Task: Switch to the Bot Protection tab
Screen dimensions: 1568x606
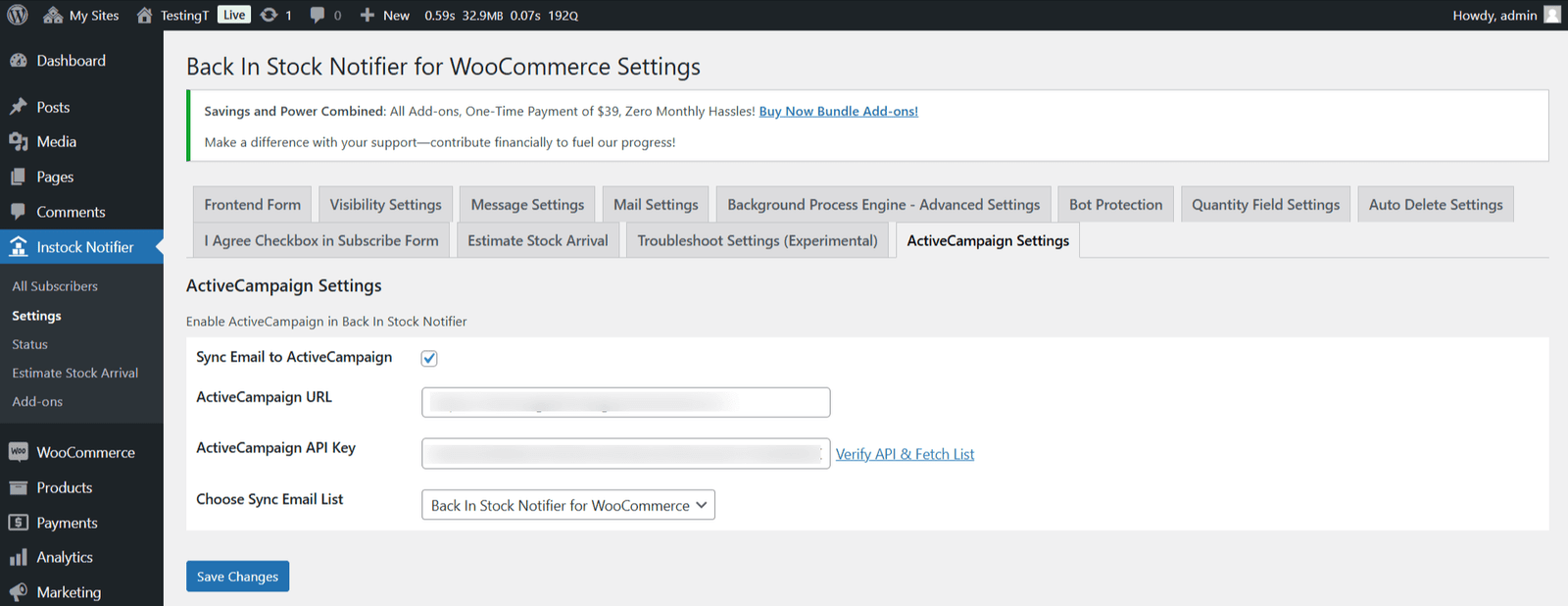Action: (x=1116, y=204)
